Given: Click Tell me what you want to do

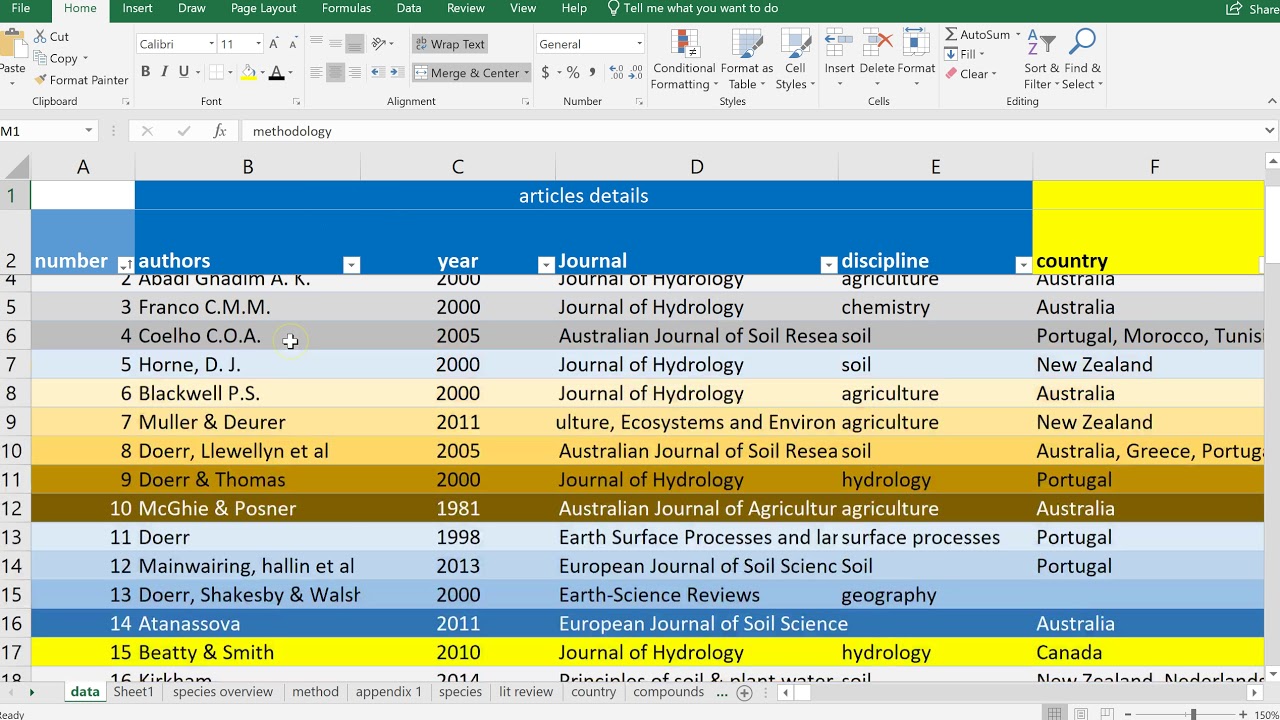Looking at the screenshot, I should click(x=693, y=8).
